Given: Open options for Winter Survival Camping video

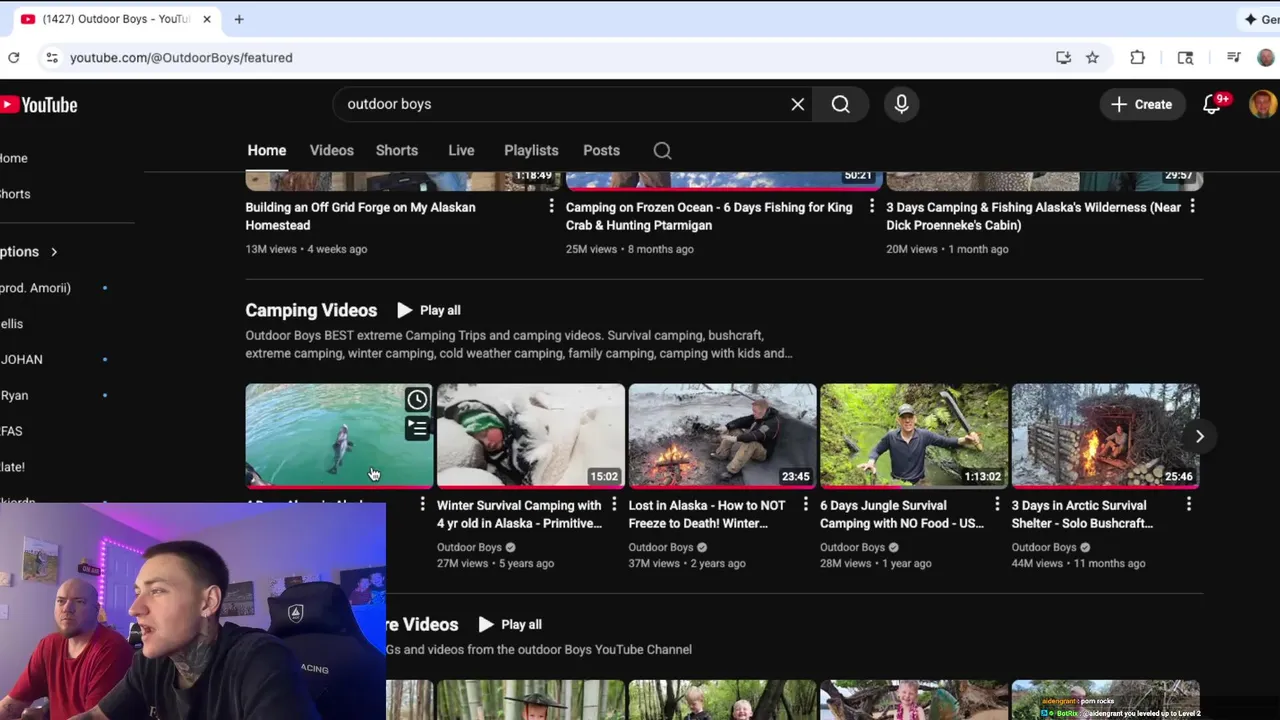Looking at the screenshot, I should (614, 504).
